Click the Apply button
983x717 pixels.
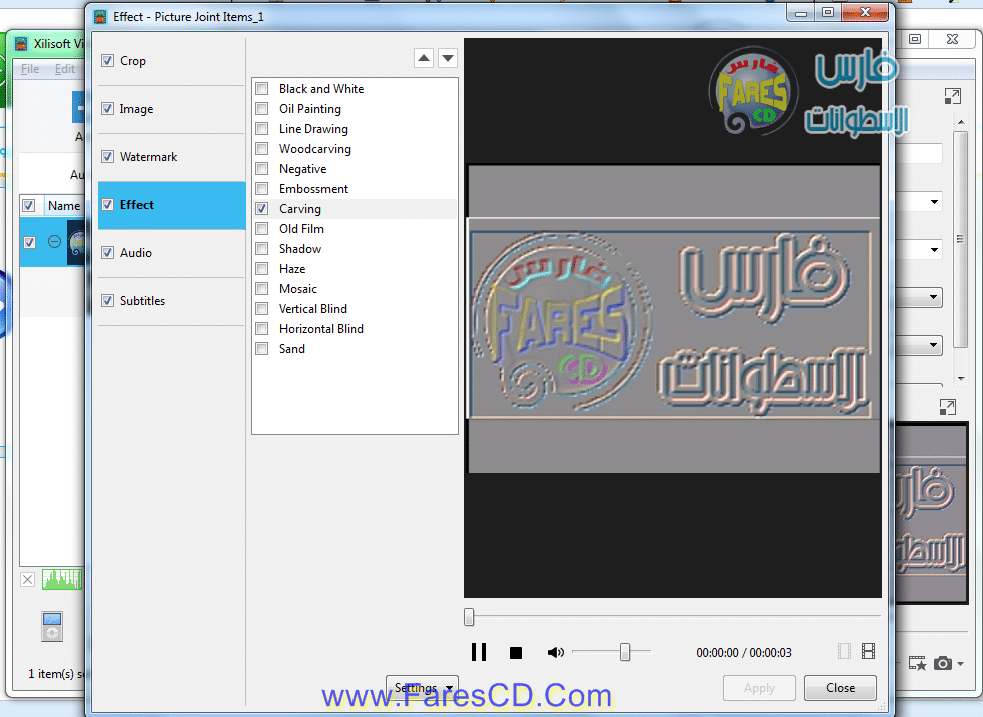point(759,688)
